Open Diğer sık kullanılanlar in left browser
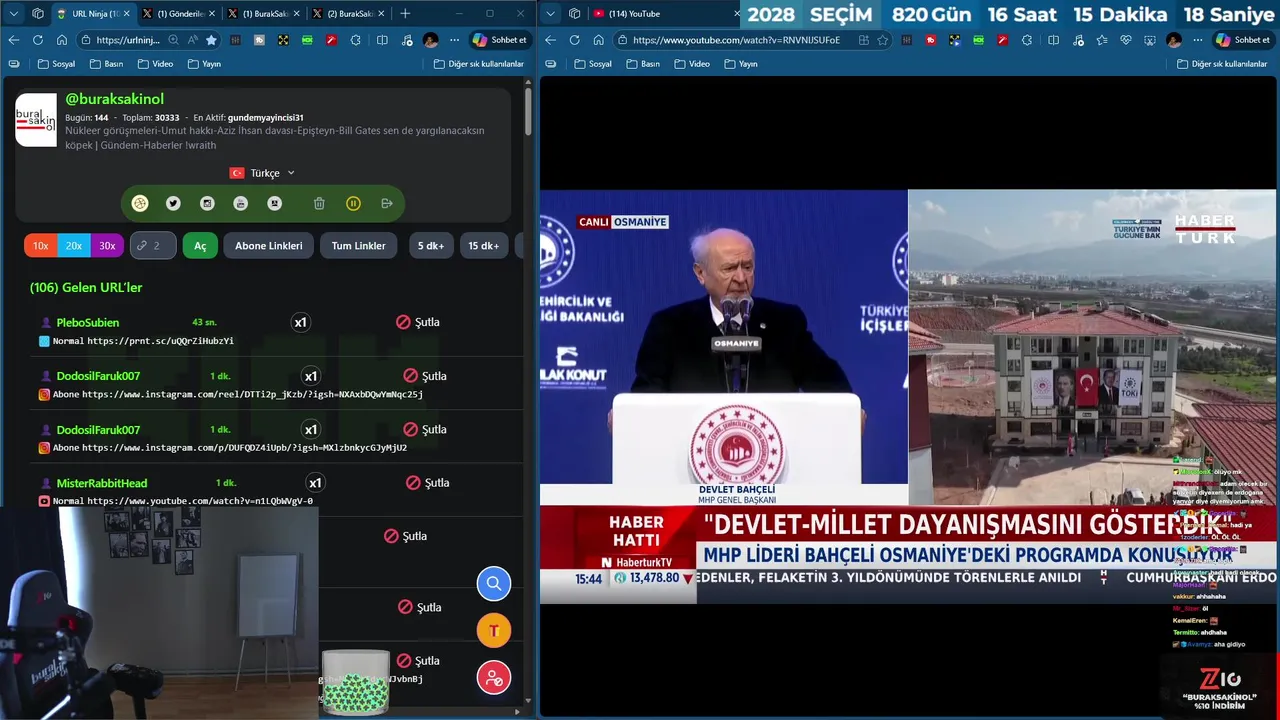 click(479, 64)
